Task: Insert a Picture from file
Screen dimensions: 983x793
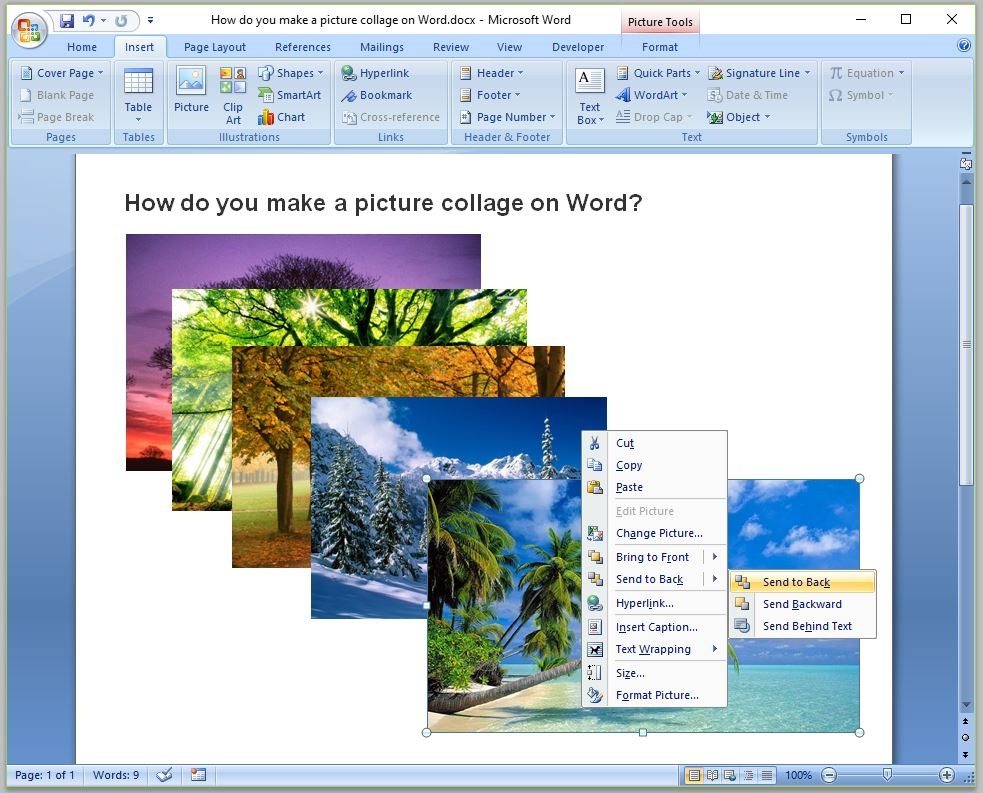Action: click(191, 90)
